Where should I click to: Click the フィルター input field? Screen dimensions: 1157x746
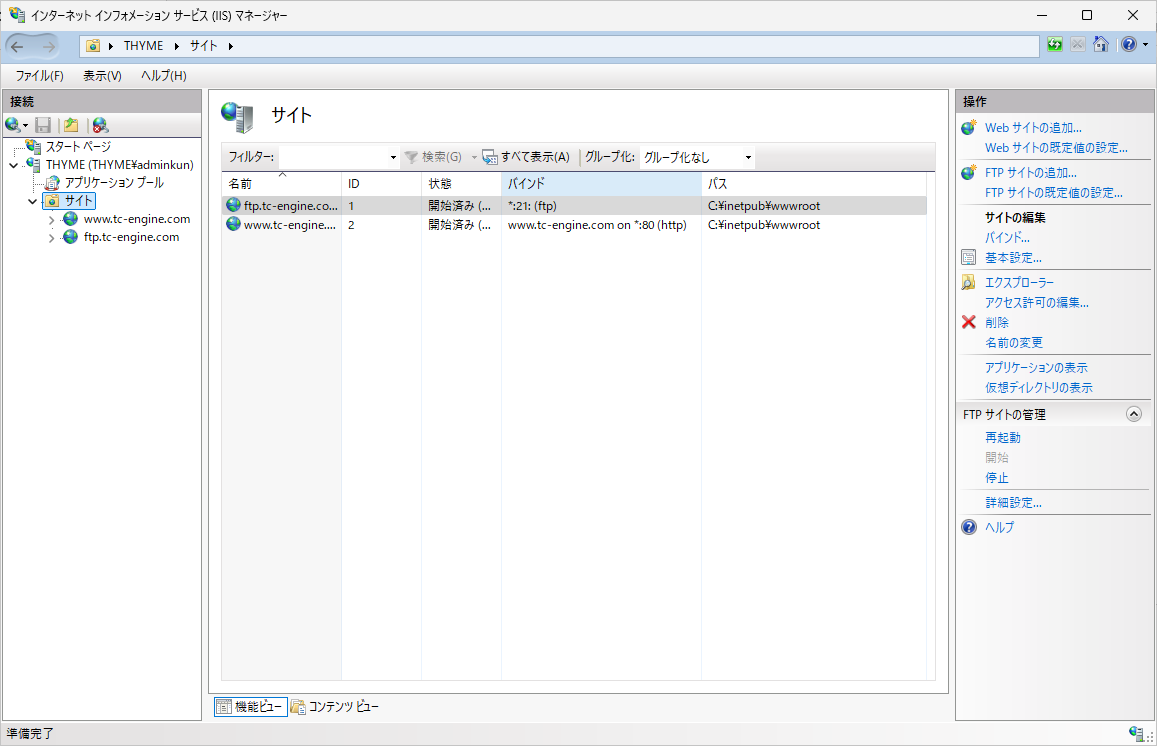click(333, 157)
